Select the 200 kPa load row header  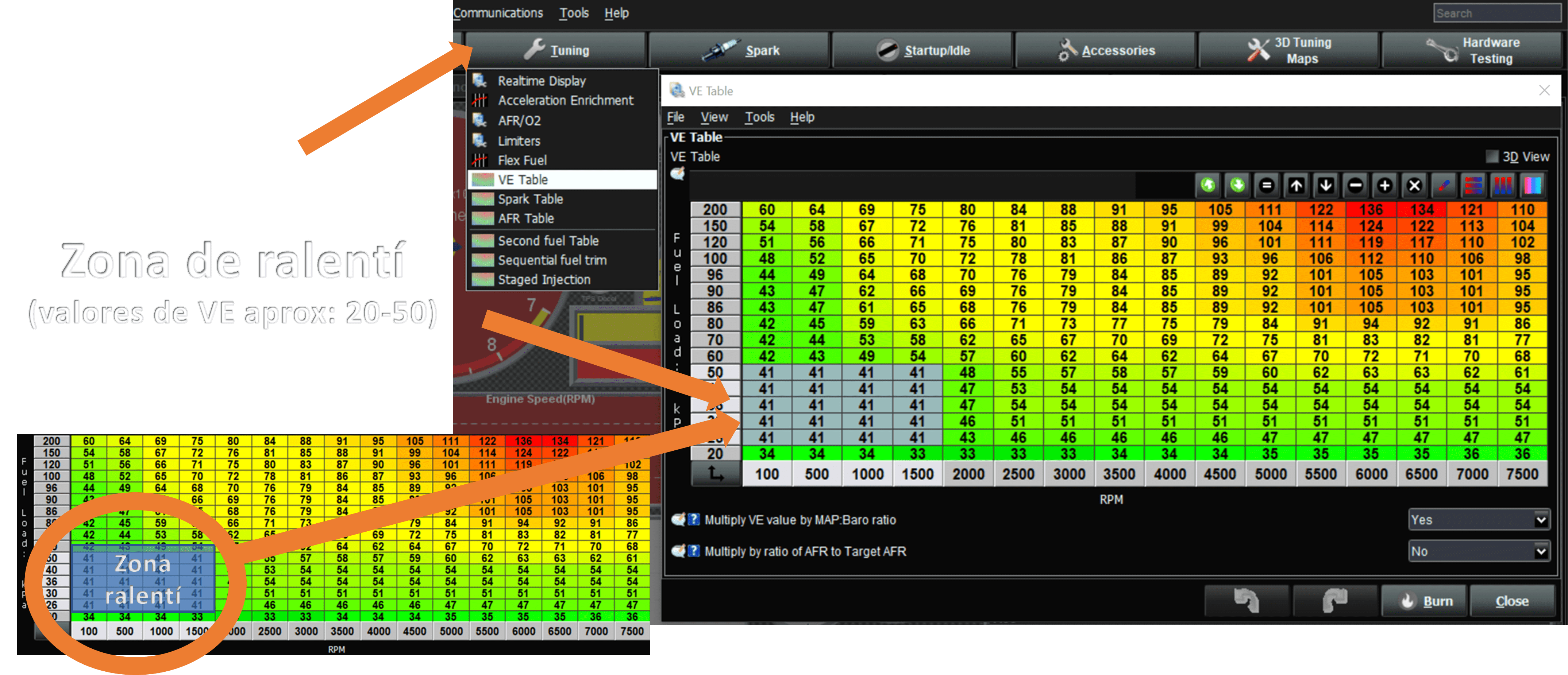716,209
